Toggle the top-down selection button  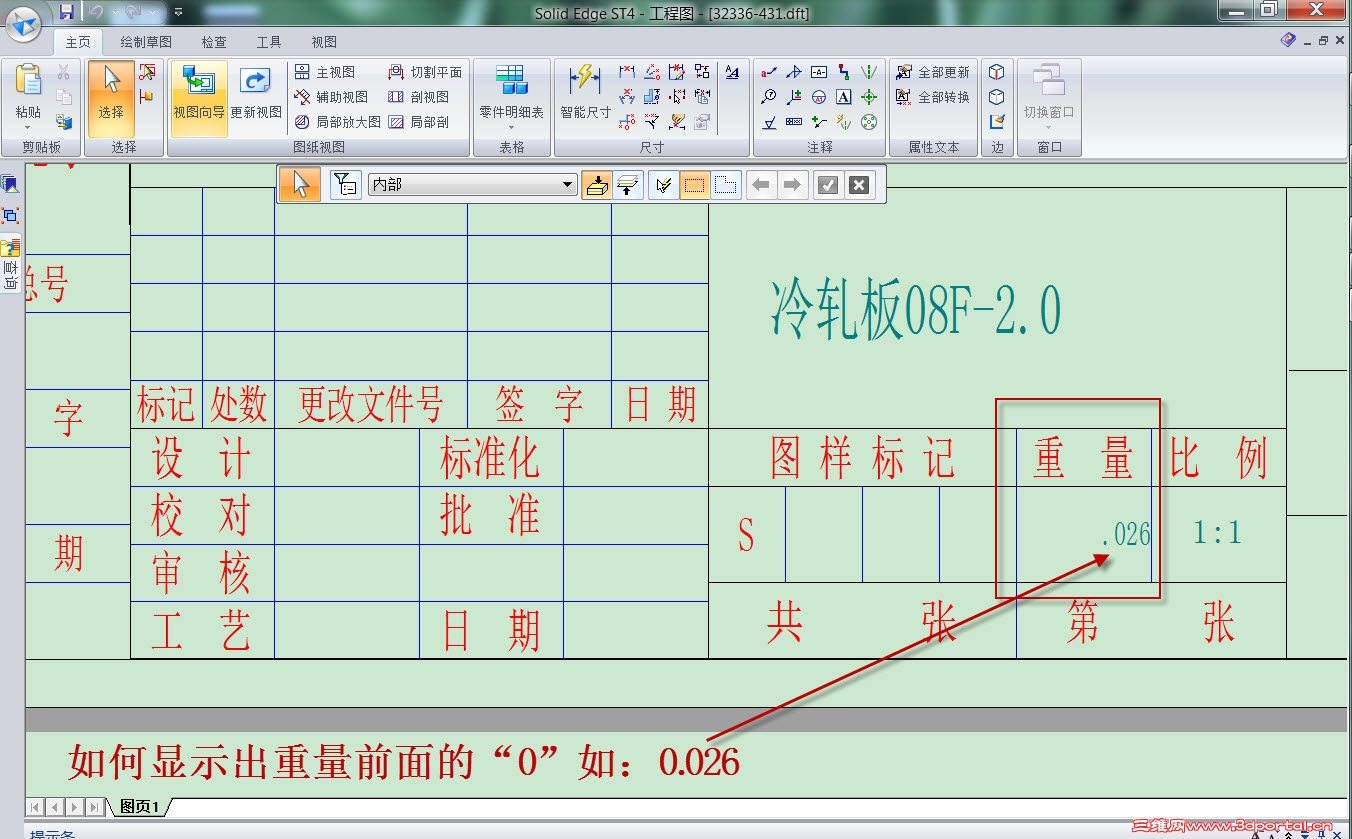click(x=627, y=185)
